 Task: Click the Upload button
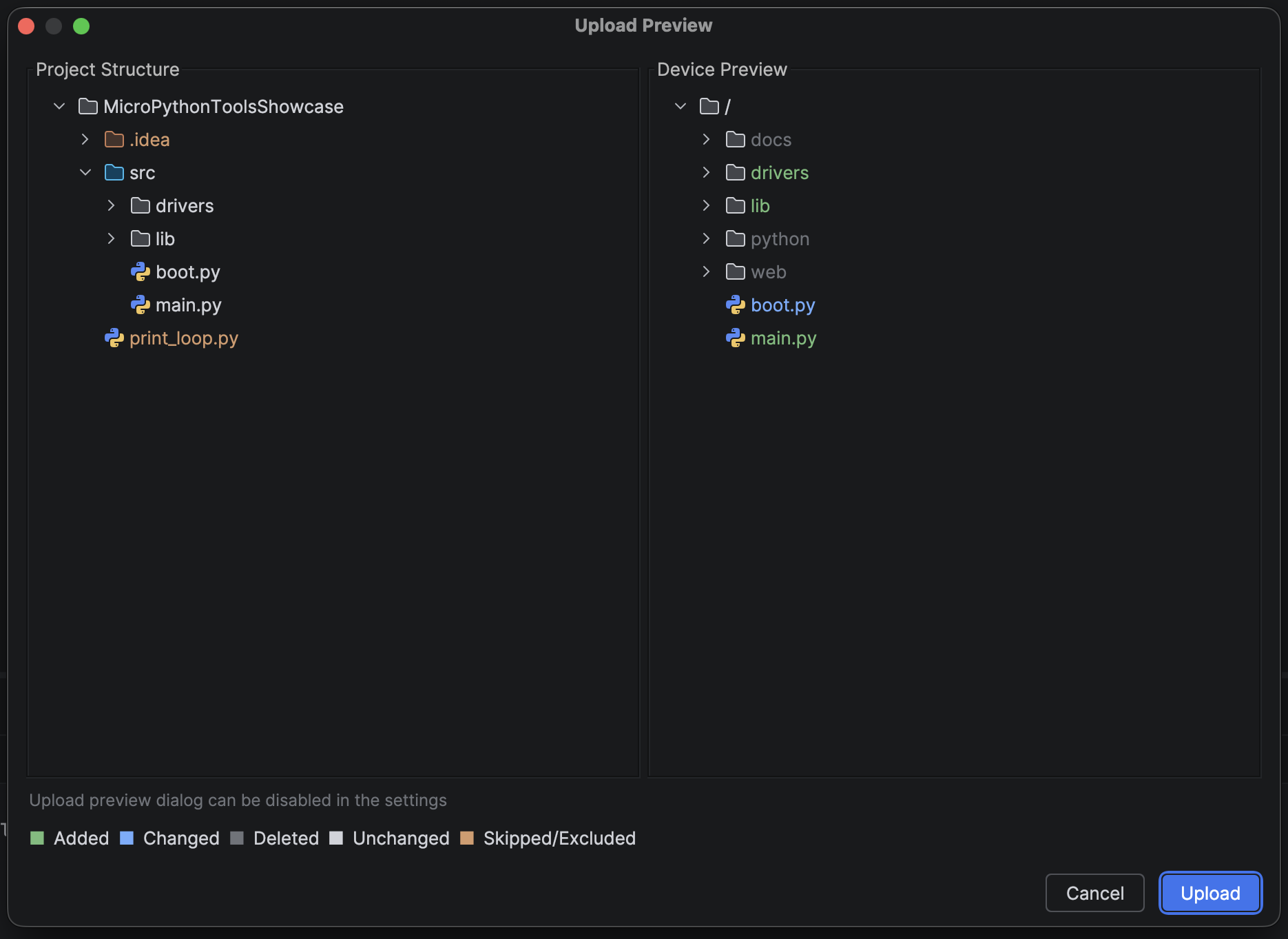pyautogui.click(x=1210, y=894)
